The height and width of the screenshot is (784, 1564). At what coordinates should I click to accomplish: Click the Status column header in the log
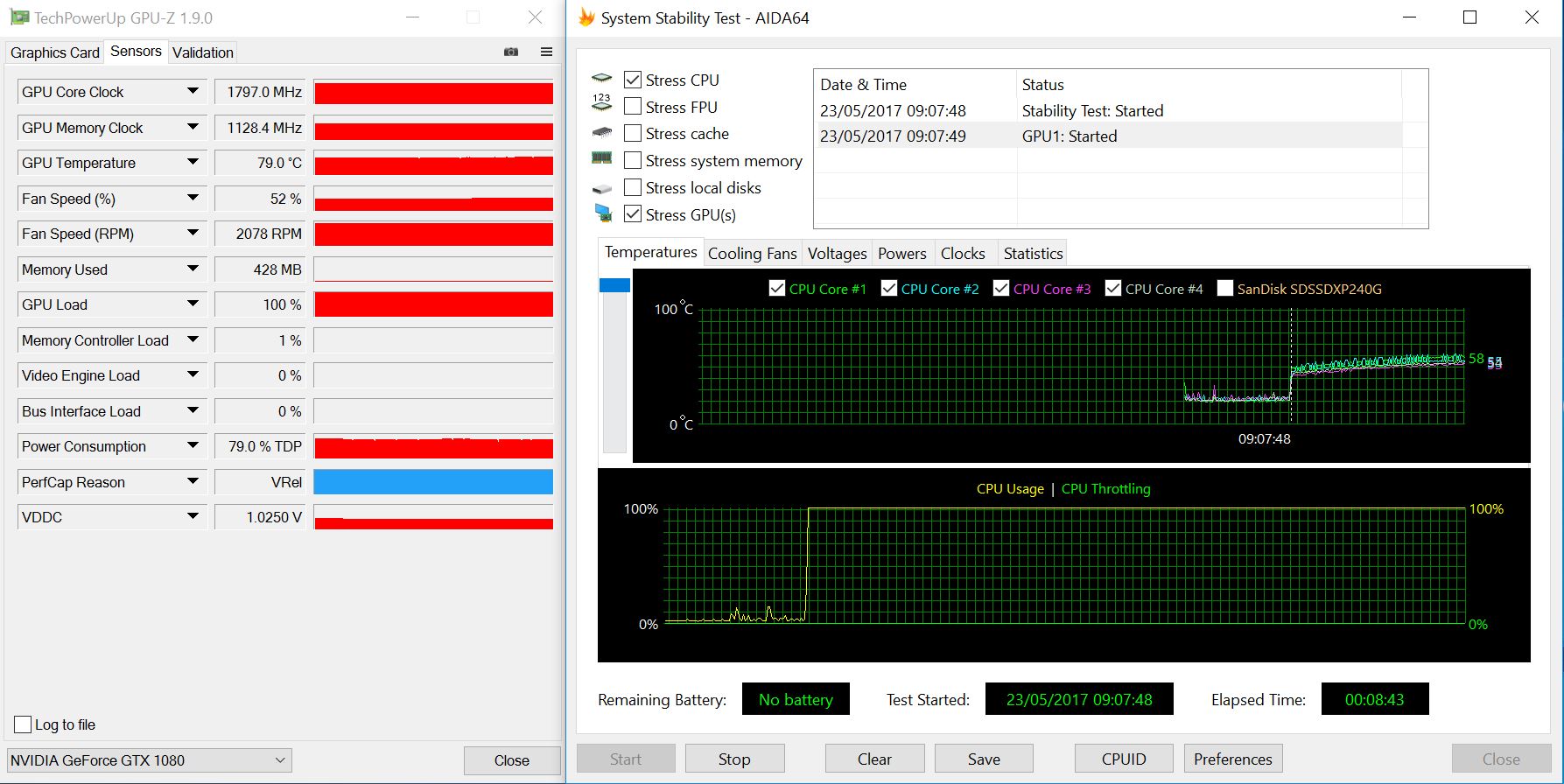coord(1210,85)
